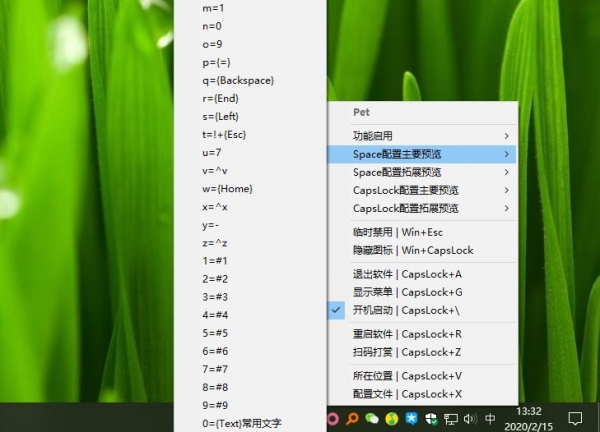Click submenu row 1=#1

250,261
